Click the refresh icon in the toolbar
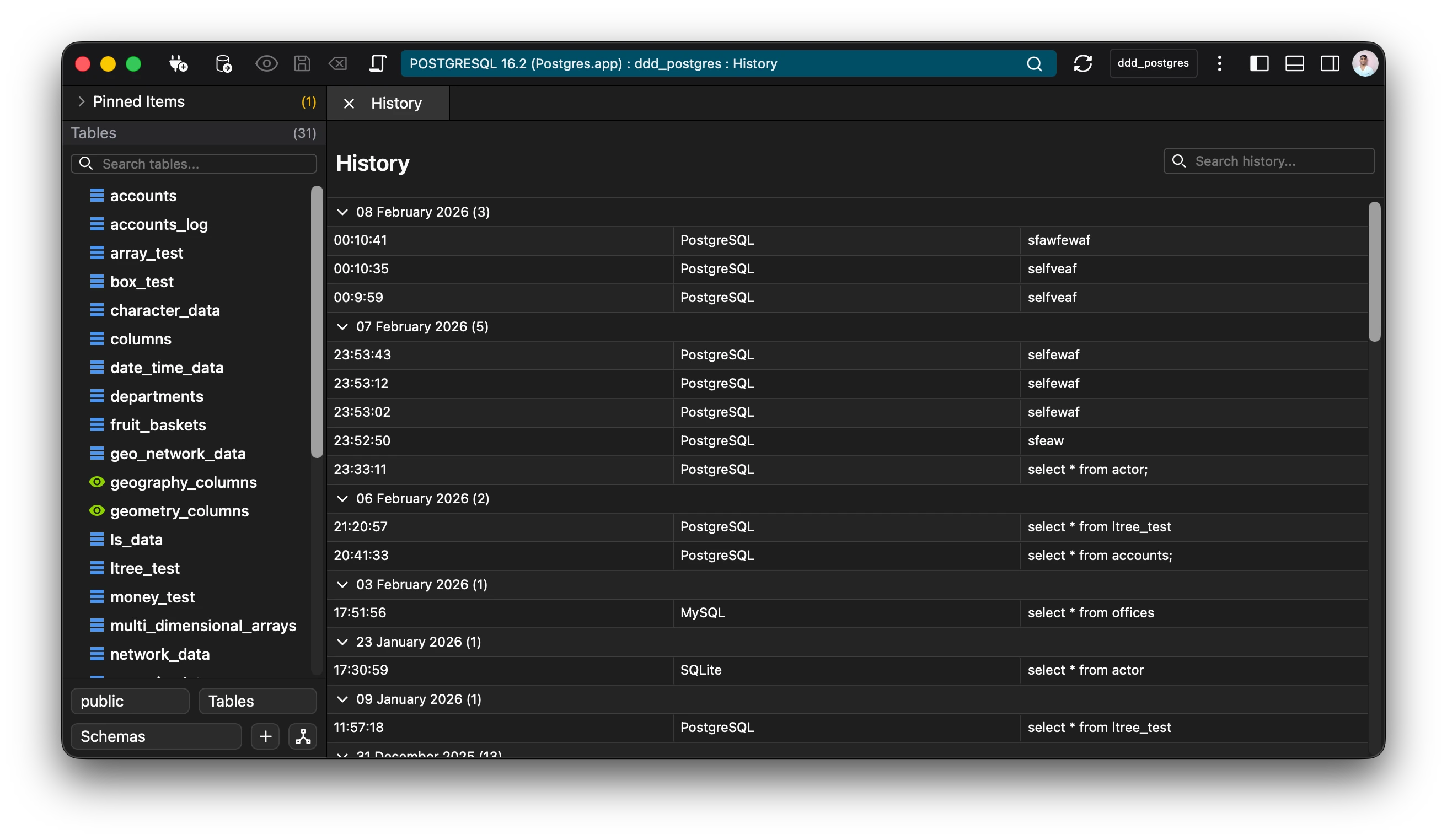This screenshot has height=840, width=1447. (x=1082, y=63)
